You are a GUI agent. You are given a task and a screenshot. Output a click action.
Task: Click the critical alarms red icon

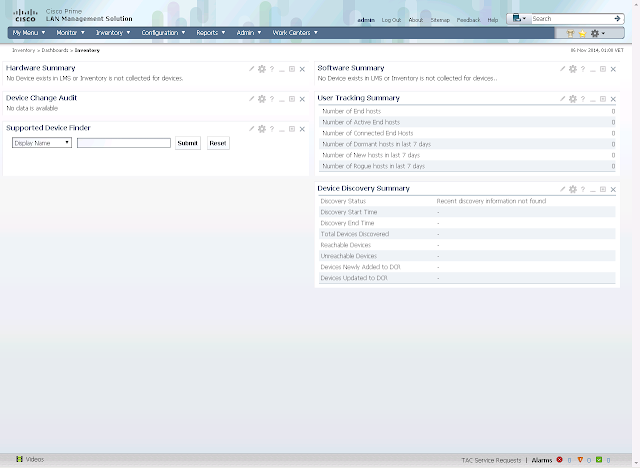coord(558,460)
